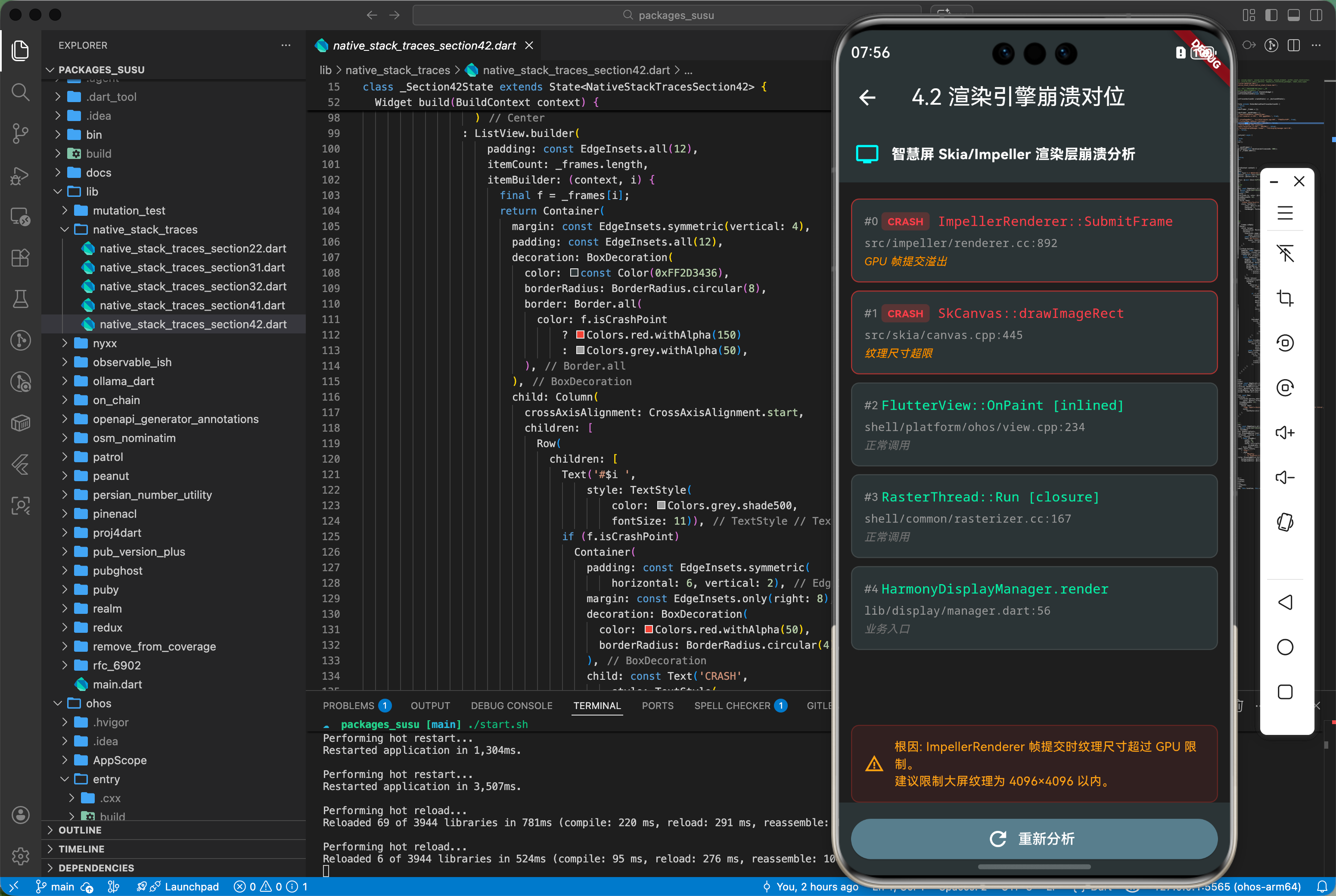Switch to DEBUG CONSOLE tab
The width and height of the screenshot is (1336, 896).
tap(511, 706)
